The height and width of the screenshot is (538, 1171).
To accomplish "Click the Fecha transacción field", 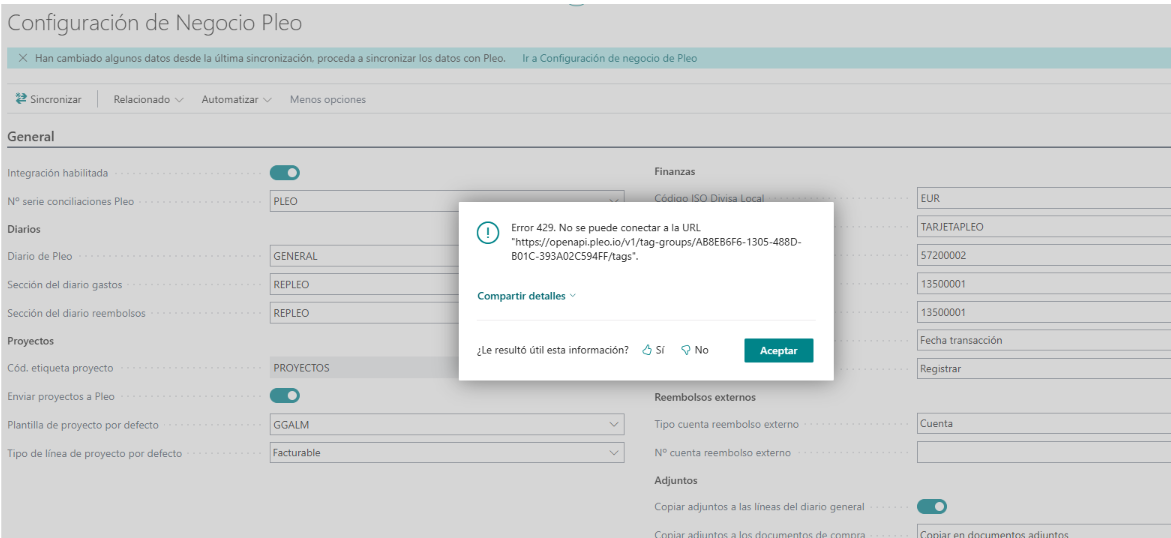I will coord(1043,340).
